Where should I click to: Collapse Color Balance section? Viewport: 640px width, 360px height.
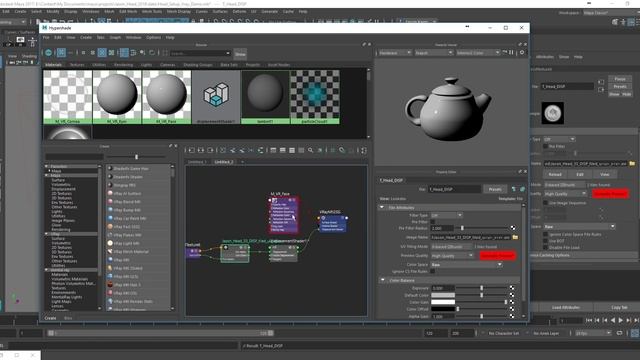click(382, 280)
